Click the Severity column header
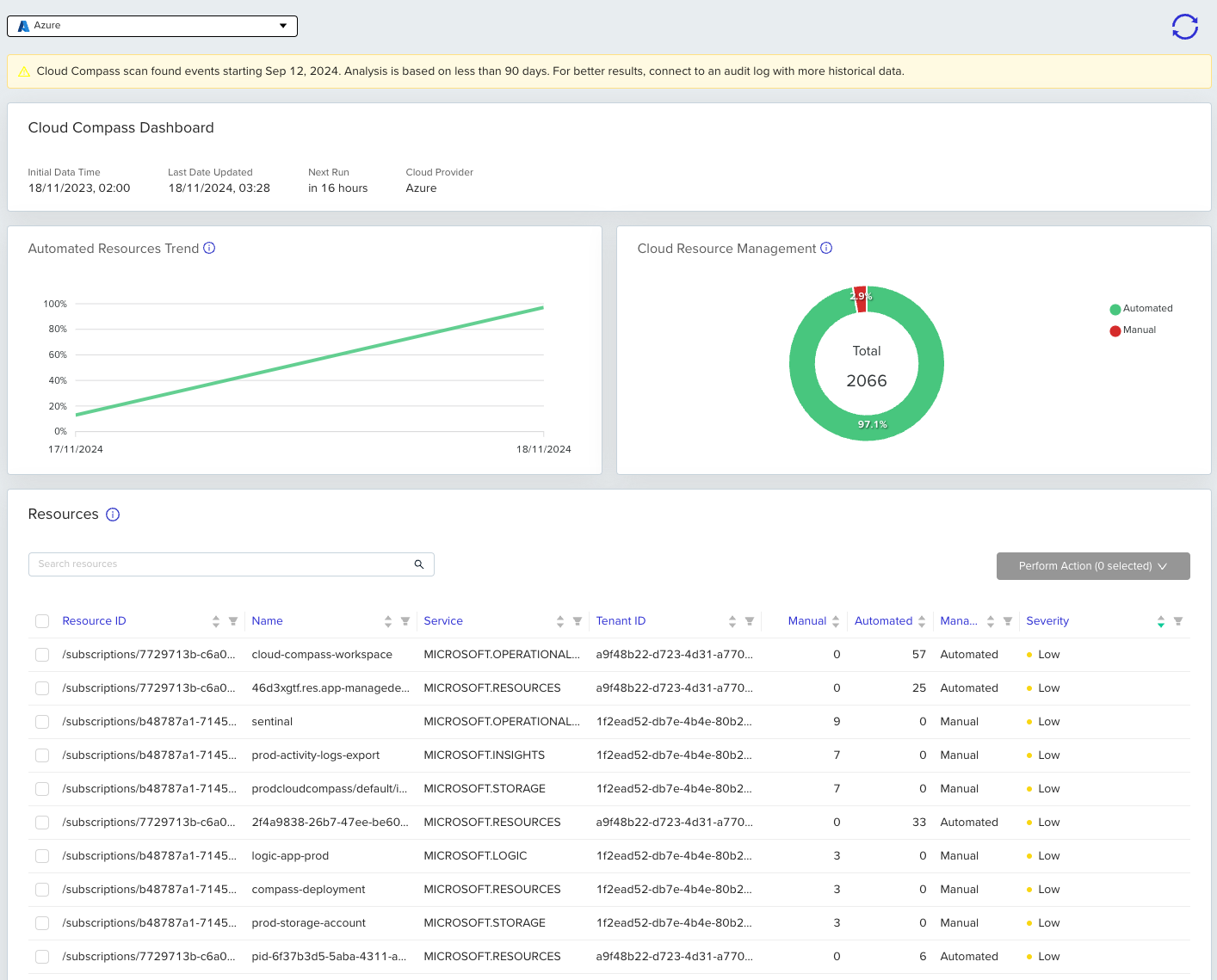Image resolution: width=1217 pixels, height=980 pixels. [x=1047, y=621]
